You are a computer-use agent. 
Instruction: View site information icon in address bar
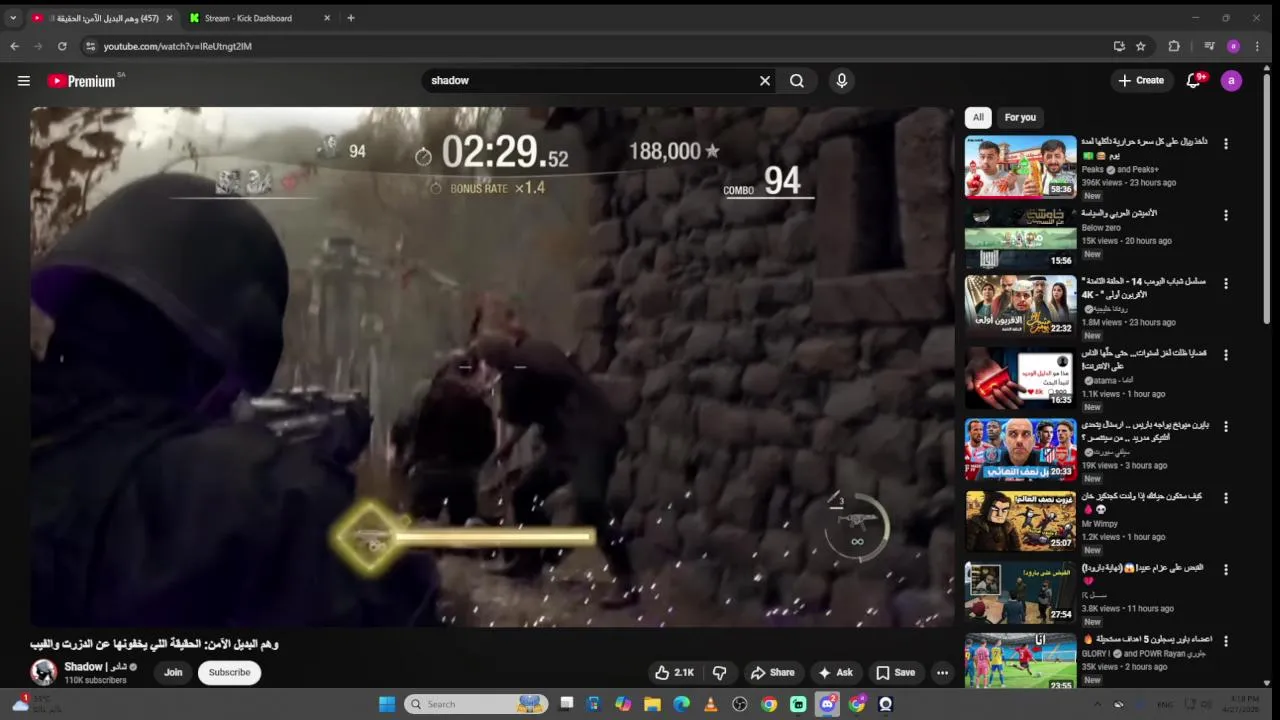pyautogui.click(x=90, y=46)
